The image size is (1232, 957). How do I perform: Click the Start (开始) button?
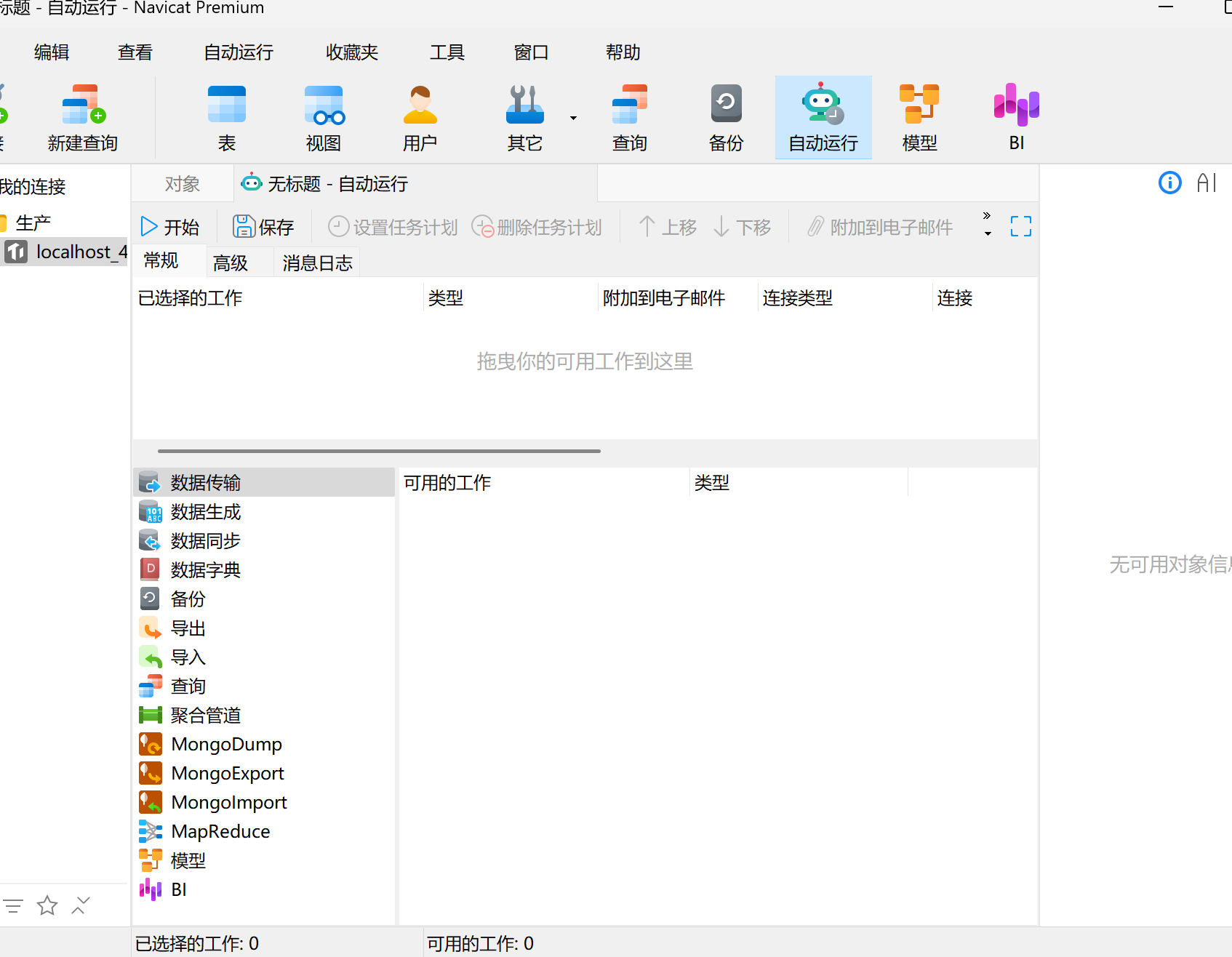coord(170,227)
